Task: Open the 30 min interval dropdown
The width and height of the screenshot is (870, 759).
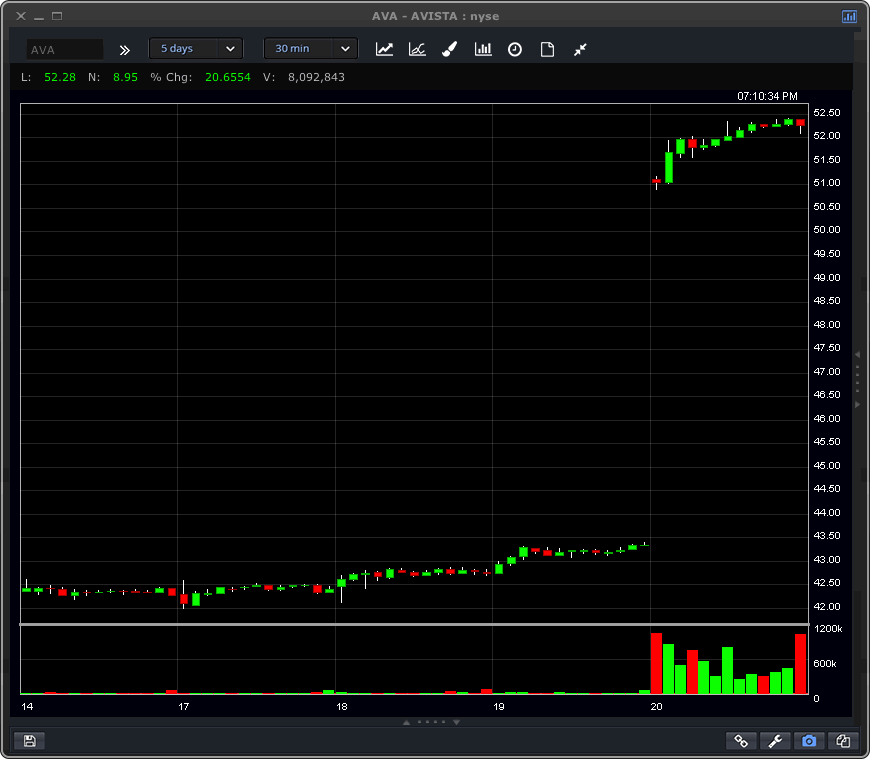Action: point(311,48)
